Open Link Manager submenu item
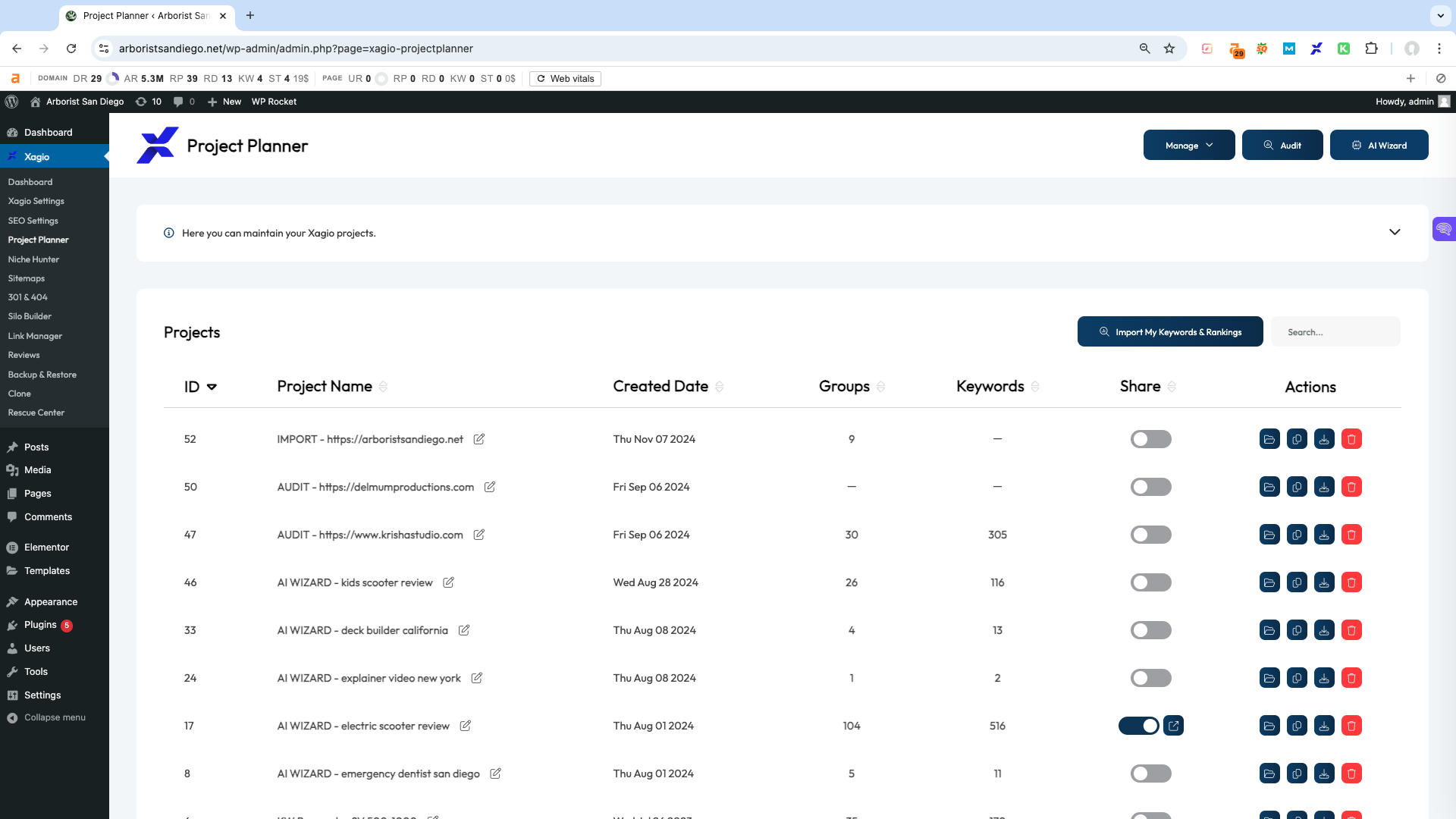1456x819 pixels. (x=35, y=336)
